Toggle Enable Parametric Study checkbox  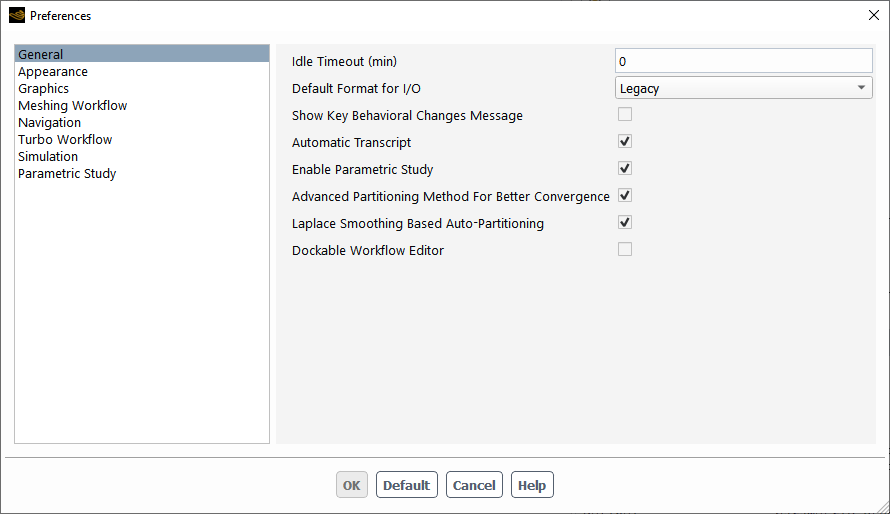click(x=625, y=168)
